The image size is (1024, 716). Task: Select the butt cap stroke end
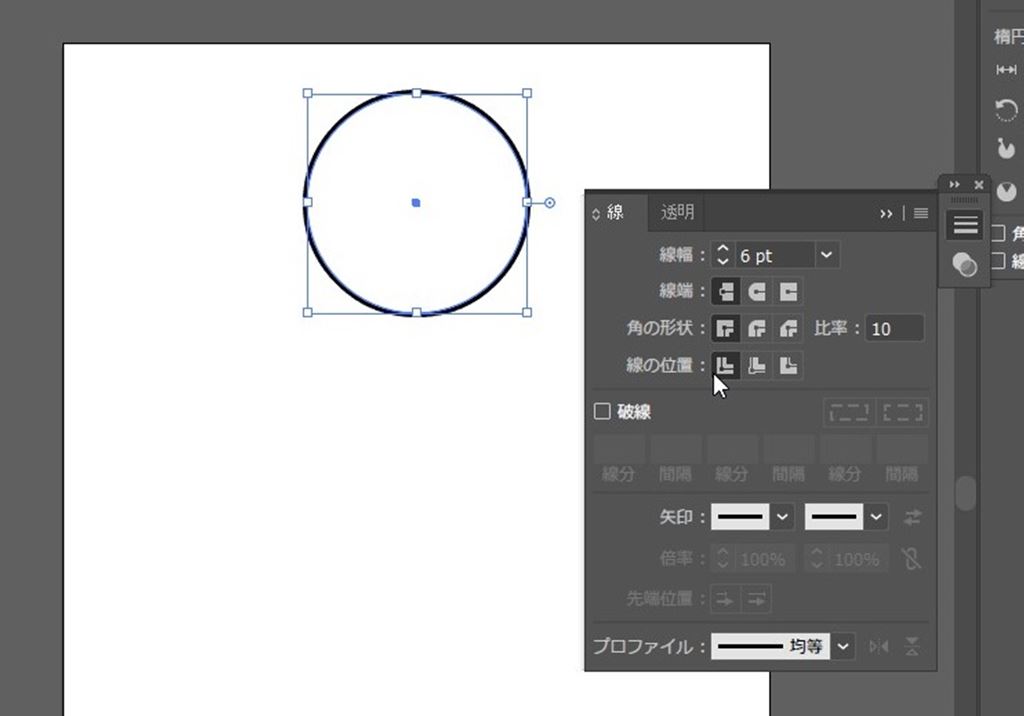coord(726,292)
